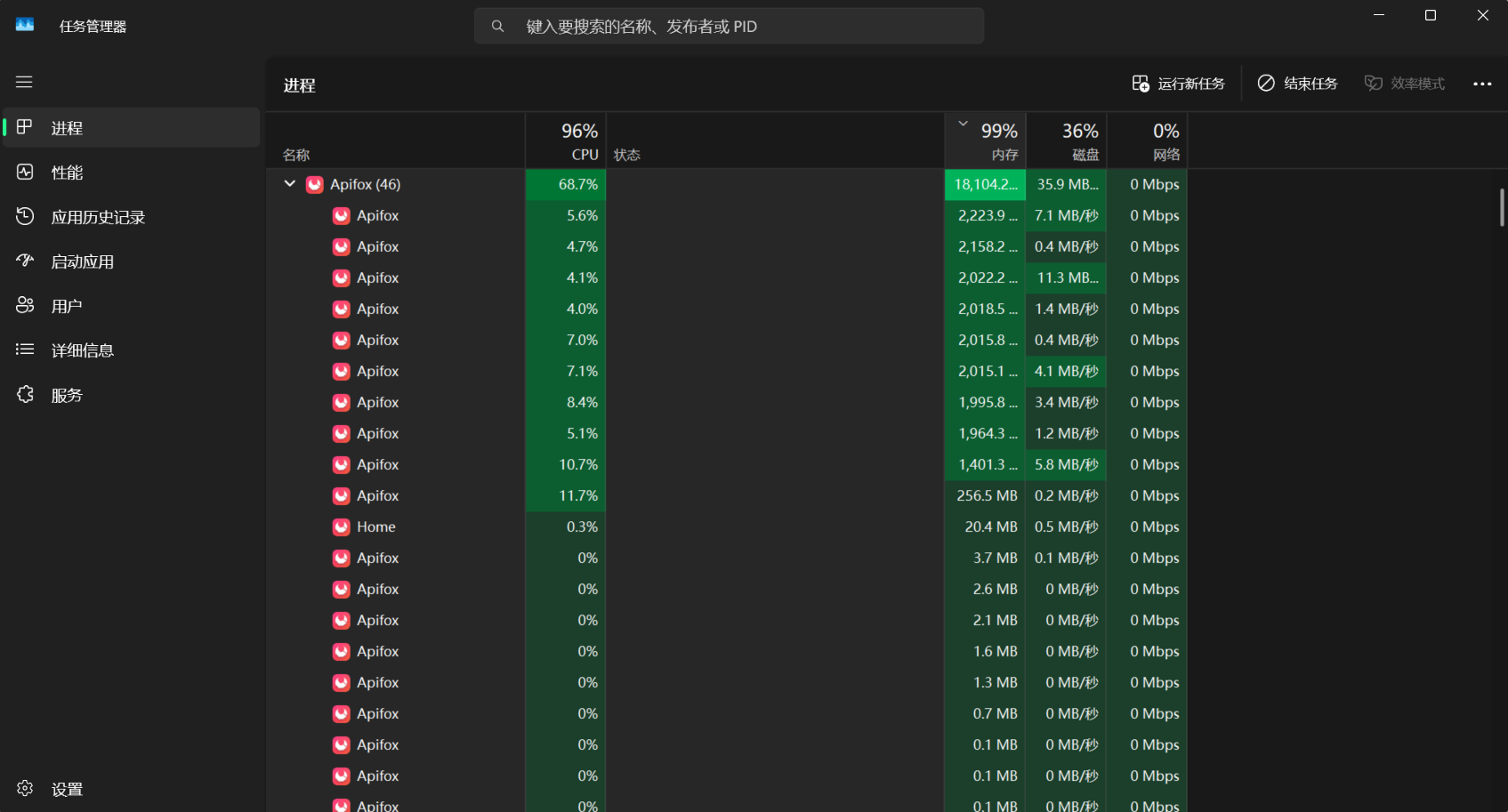Screen dimensions: 1508x812
Task: Open Settings gear in sidebar
Action: pyautogui.click(x=25, y=789)
